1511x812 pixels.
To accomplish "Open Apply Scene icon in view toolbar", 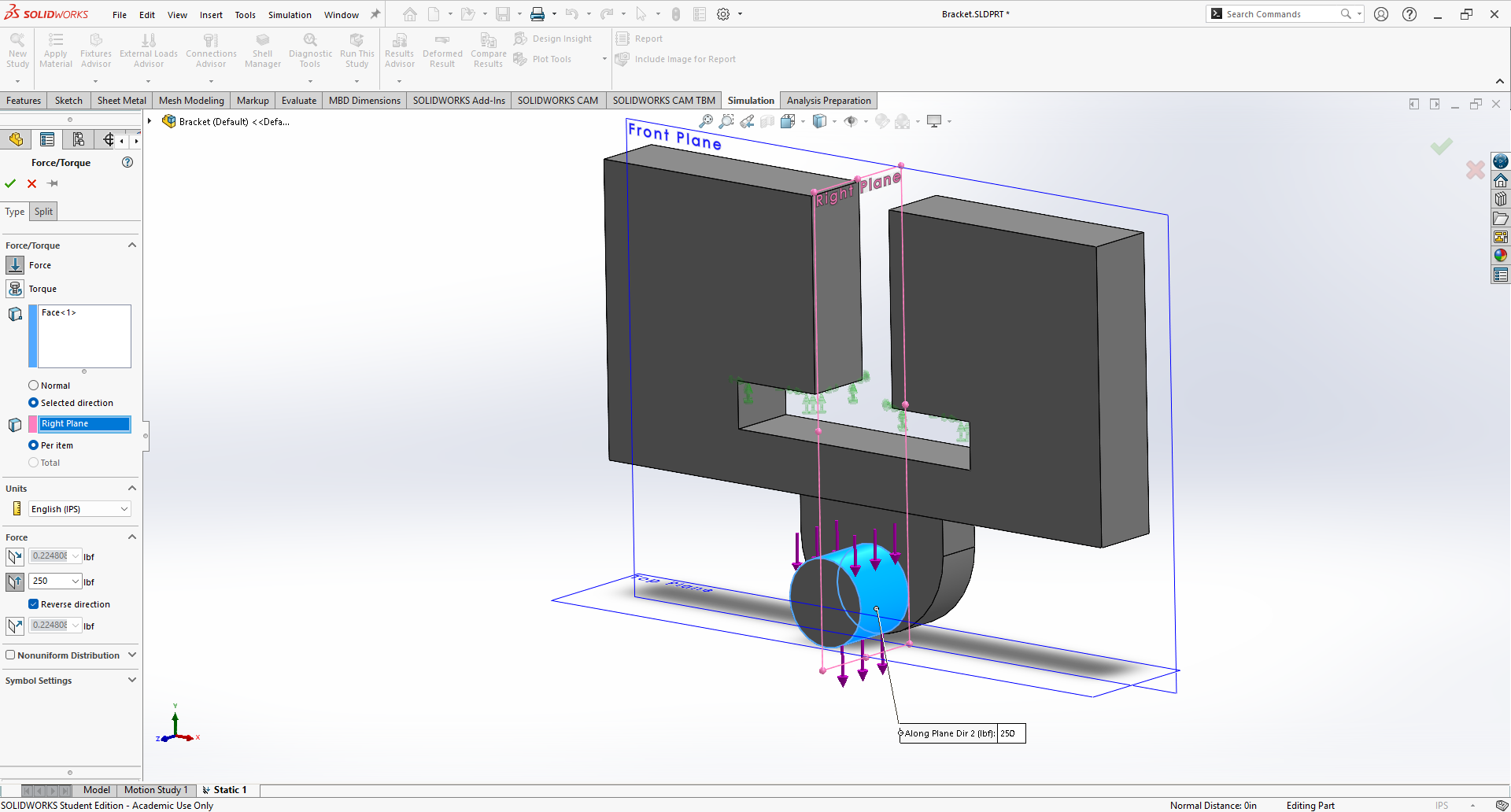I will (x=903, y=121).
